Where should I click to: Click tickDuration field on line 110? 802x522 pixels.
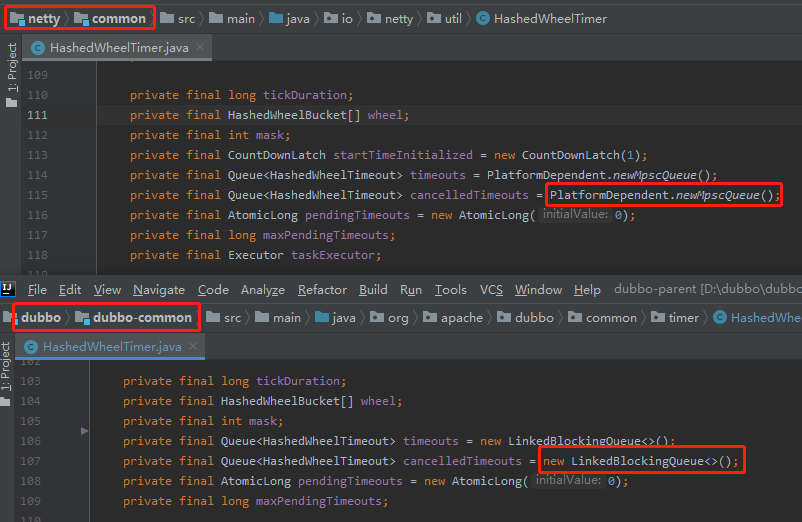click(305, 95)
